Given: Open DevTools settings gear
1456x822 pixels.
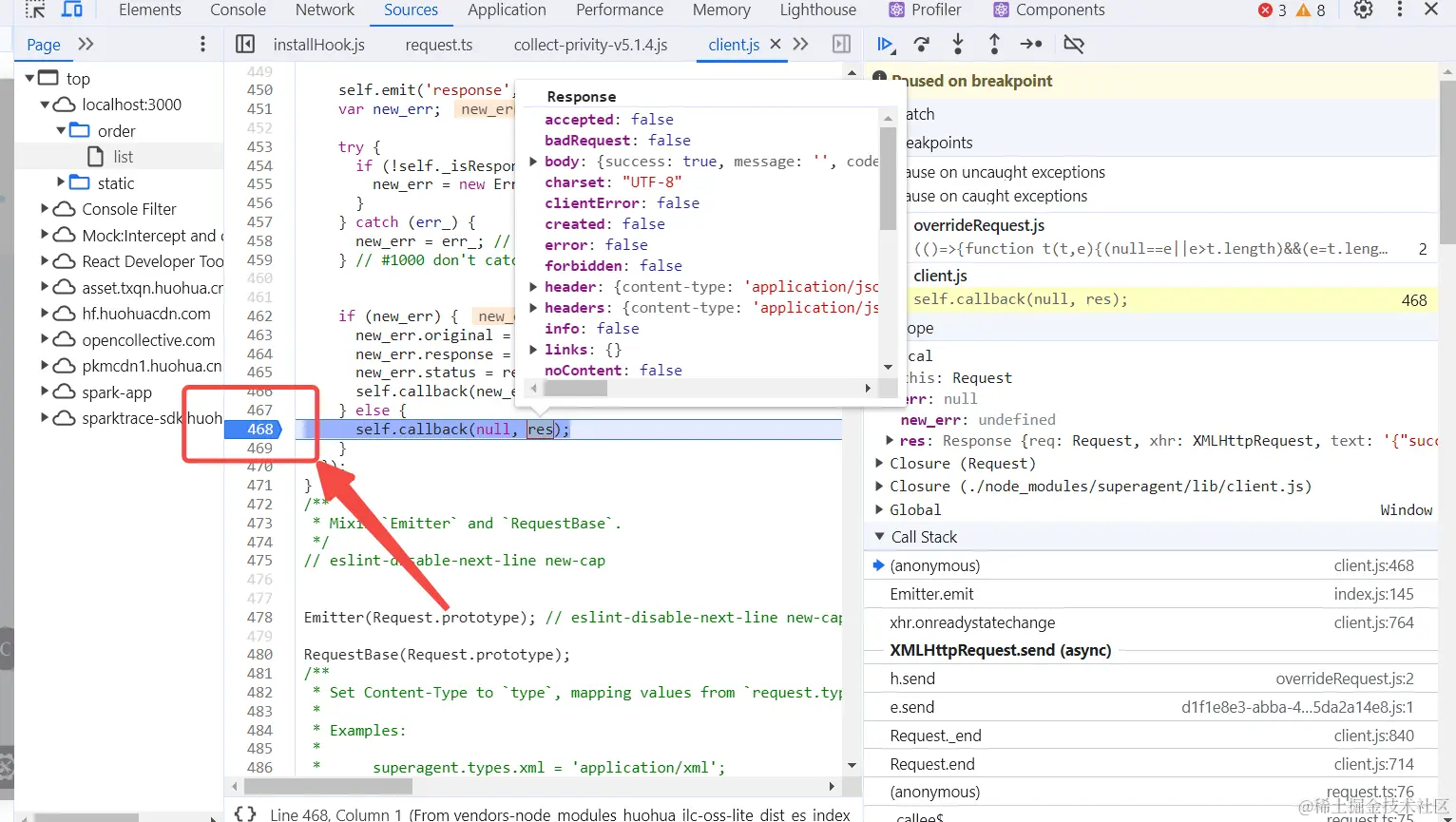Looking at the screenshot, I should coord(1364,10).
